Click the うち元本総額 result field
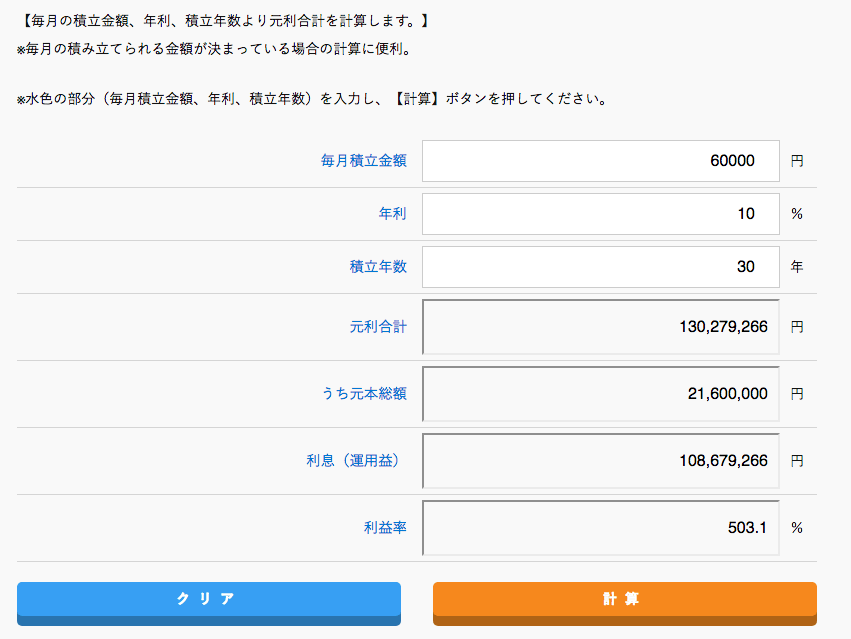The width and height of the screenshot is (851, 639). (x=600, y=394)
